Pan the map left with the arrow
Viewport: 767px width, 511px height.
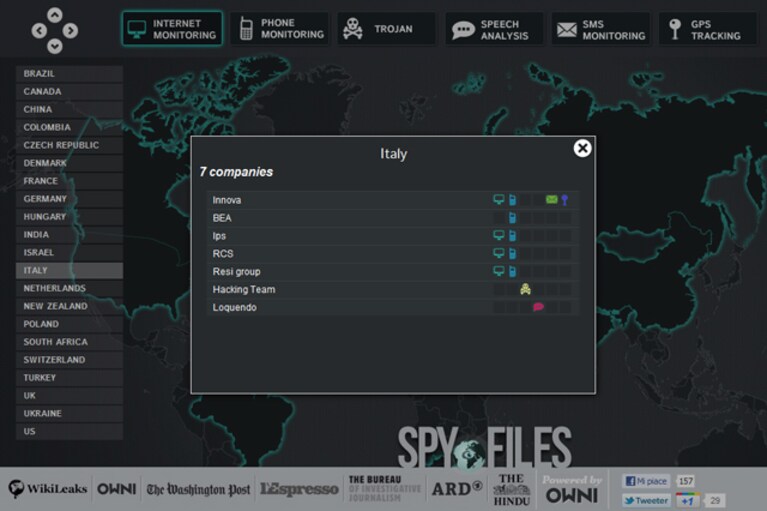39,31
